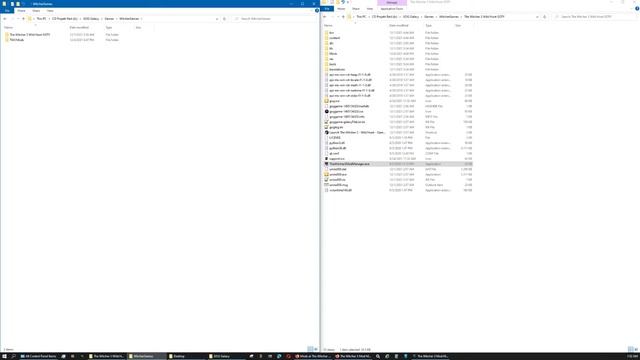Image resolution: width=640 pixels, height=360 pixels.
Task: Click Up arrow in Witcher 3 GOTY window
Action: coord(343,17)
